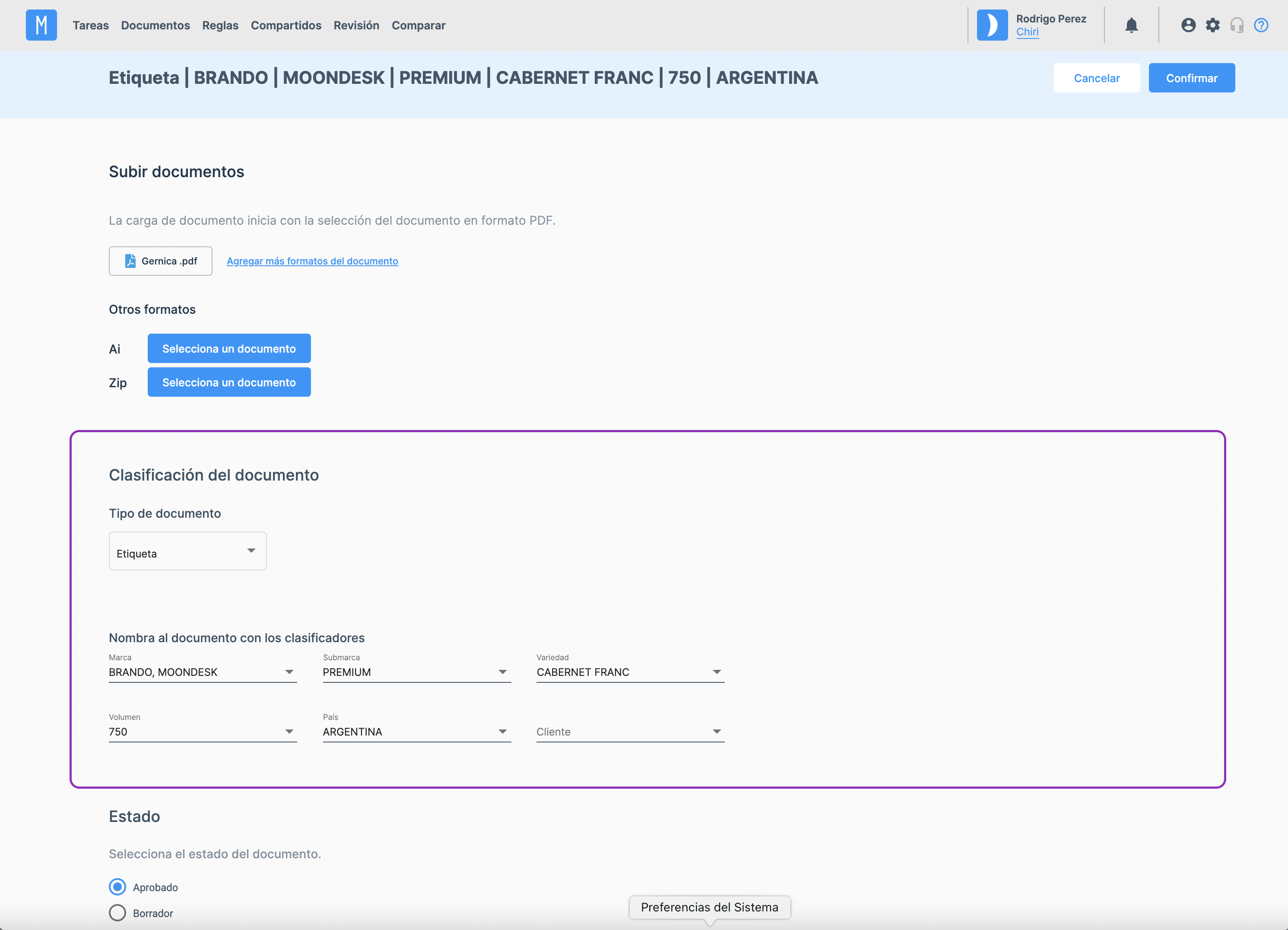Image resolution: width=1288 pixels, height=930 pixels.
Task: Select the Aprobado radio button
Action: (117, 887)
